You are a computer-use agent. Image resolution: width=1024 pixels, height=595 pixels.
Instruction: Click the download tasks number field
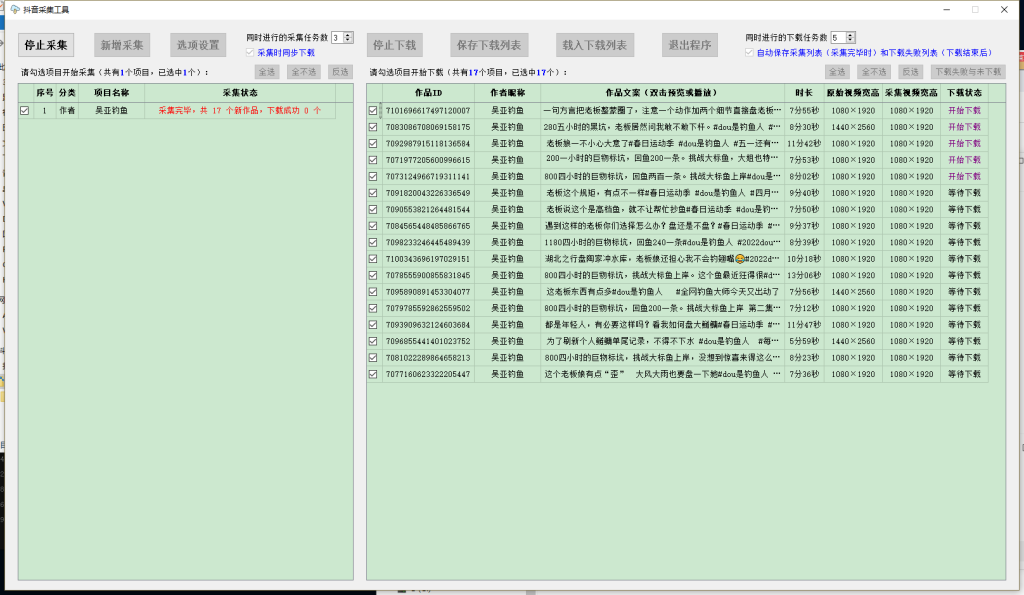(838, 38)
